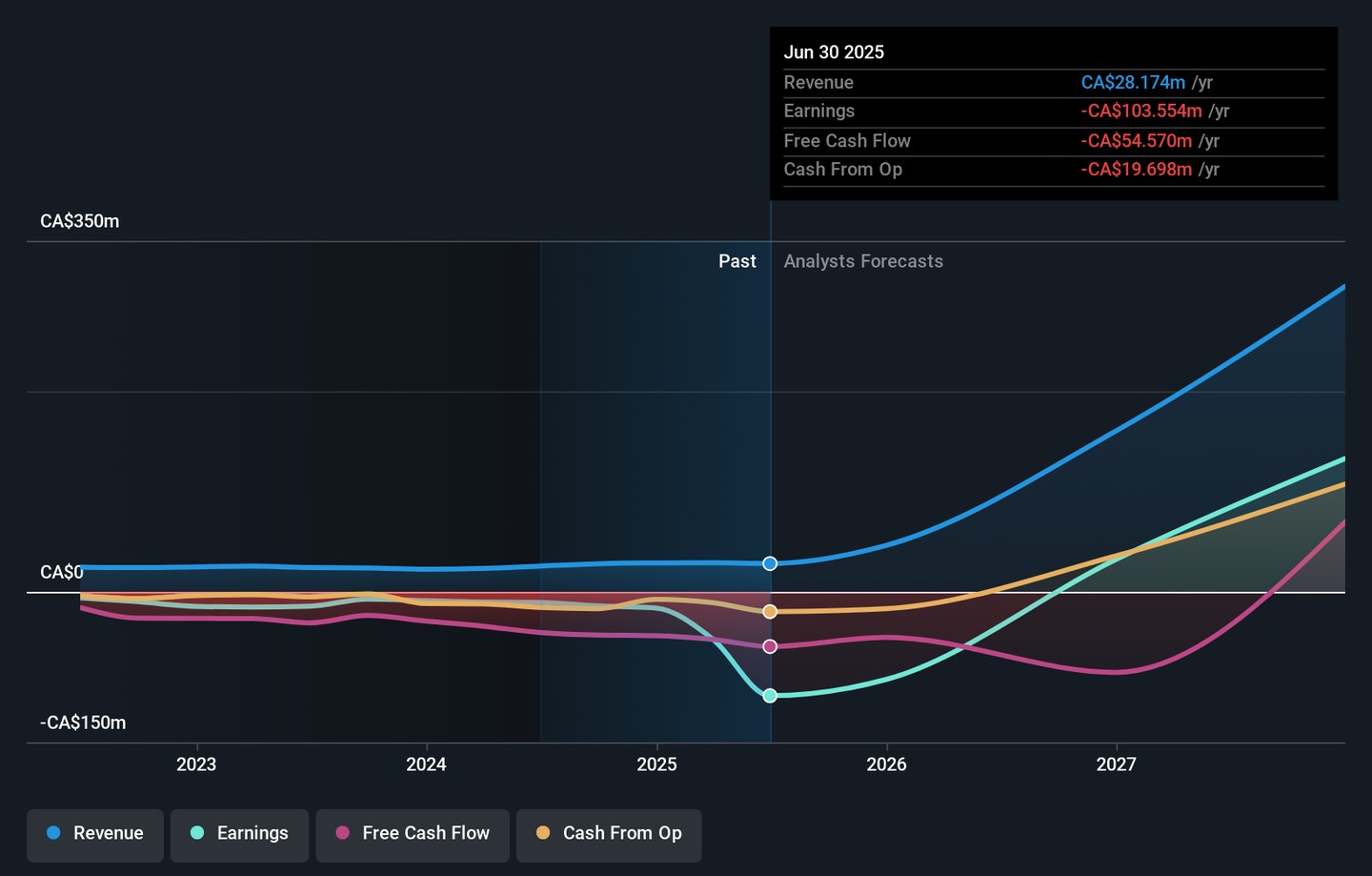Hide the Earnings series via legend
This screenshot has width=1372, height=876.
pyautogui.click(x=240, y=834)
